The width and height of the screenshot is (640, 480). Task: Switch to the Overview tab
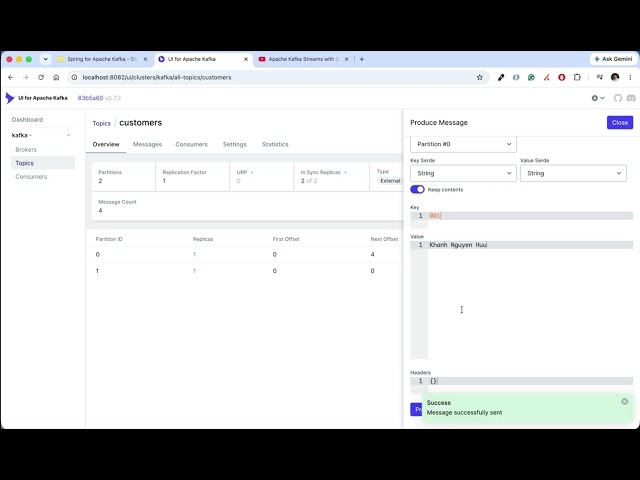point(106,144)
